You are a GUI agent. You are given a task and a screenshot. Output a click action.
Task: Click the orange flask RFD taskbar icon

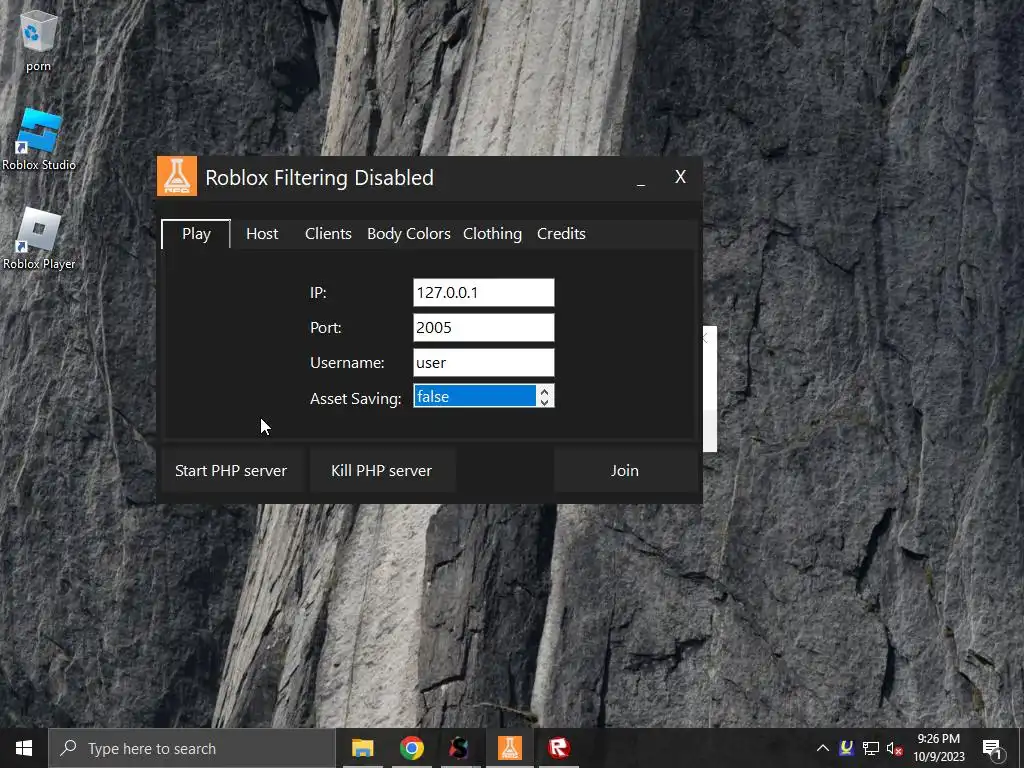509,748
